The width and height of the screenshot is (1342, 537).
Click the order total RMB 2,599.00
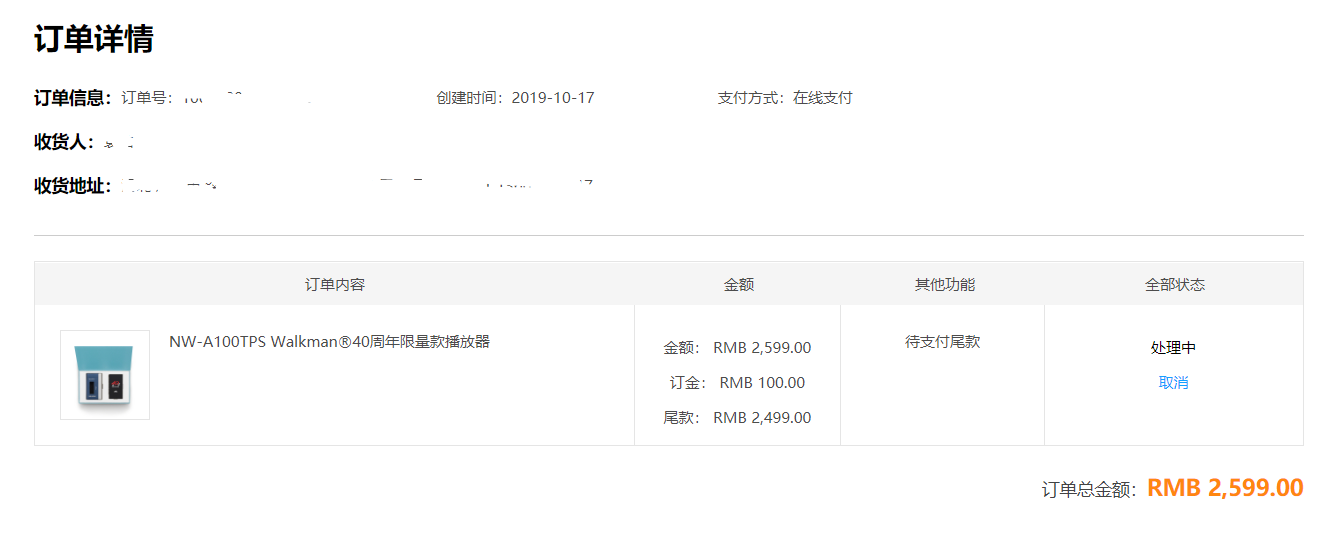(x=1225, y=488)
